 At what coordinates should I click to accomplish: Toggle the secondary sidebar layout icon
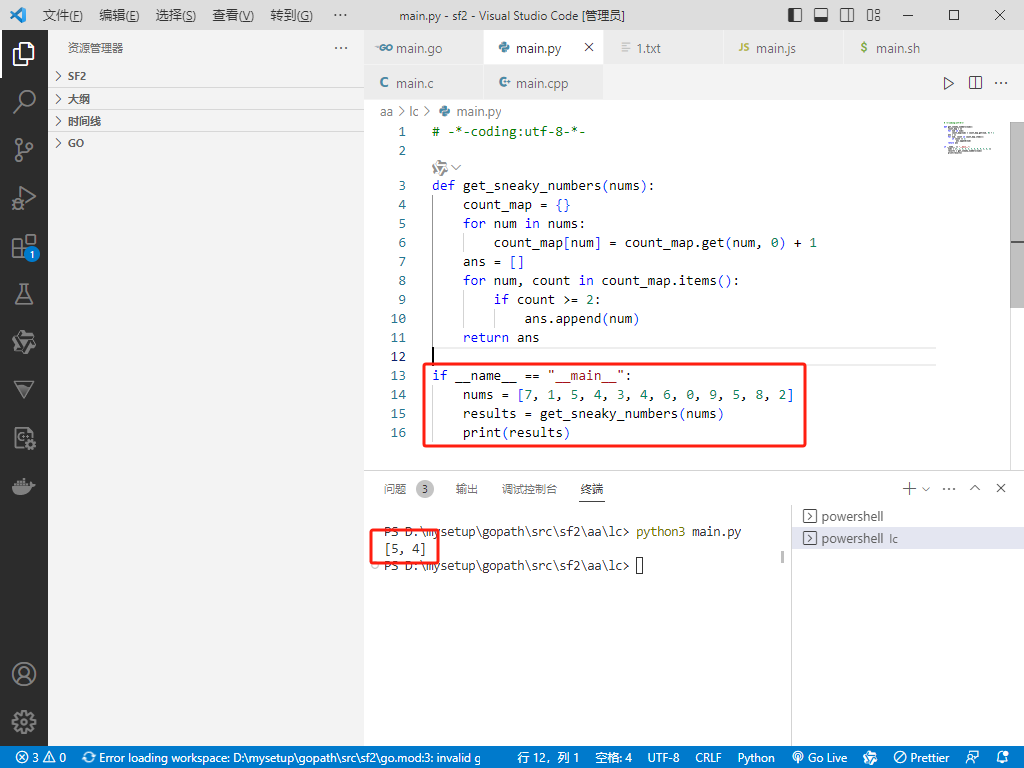click(x=847, y=15)
